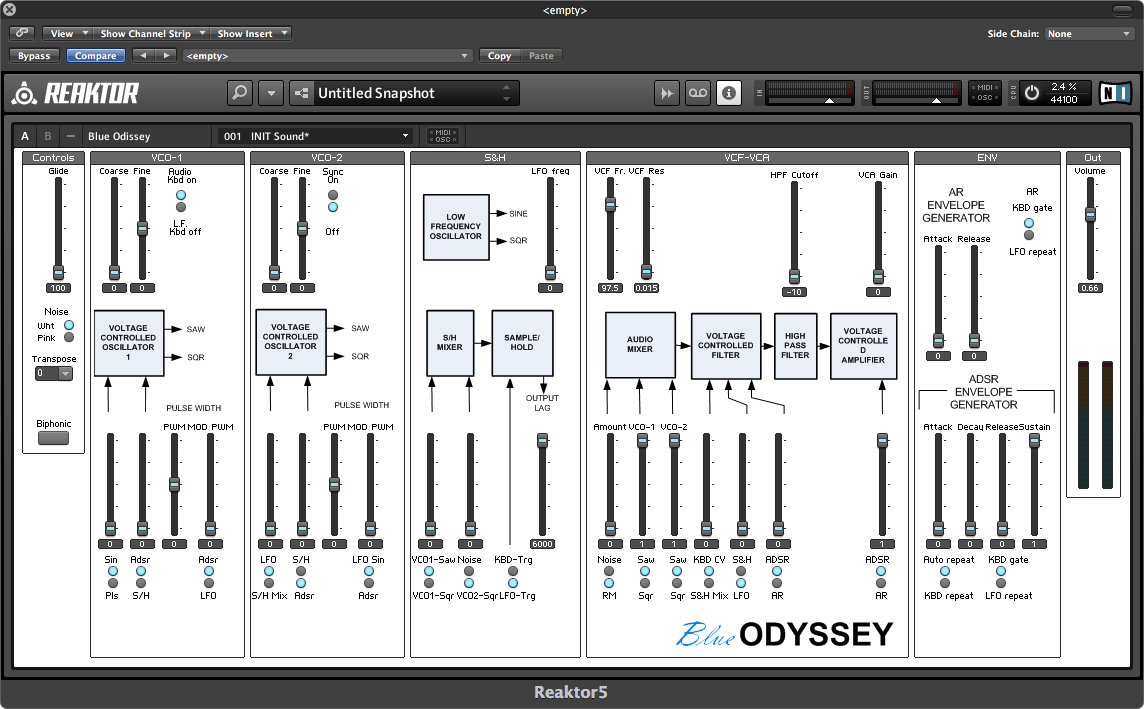Step snapshot with Untitled Snapshot up/down arrows
The width and height of the screenshot is (1144, 709).
tap(506, 93)
